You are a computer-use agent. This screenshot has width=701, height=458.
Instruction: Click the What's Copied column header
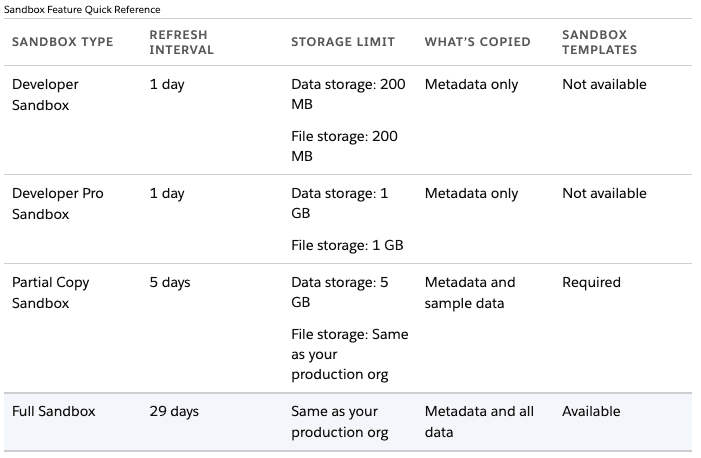477,42
